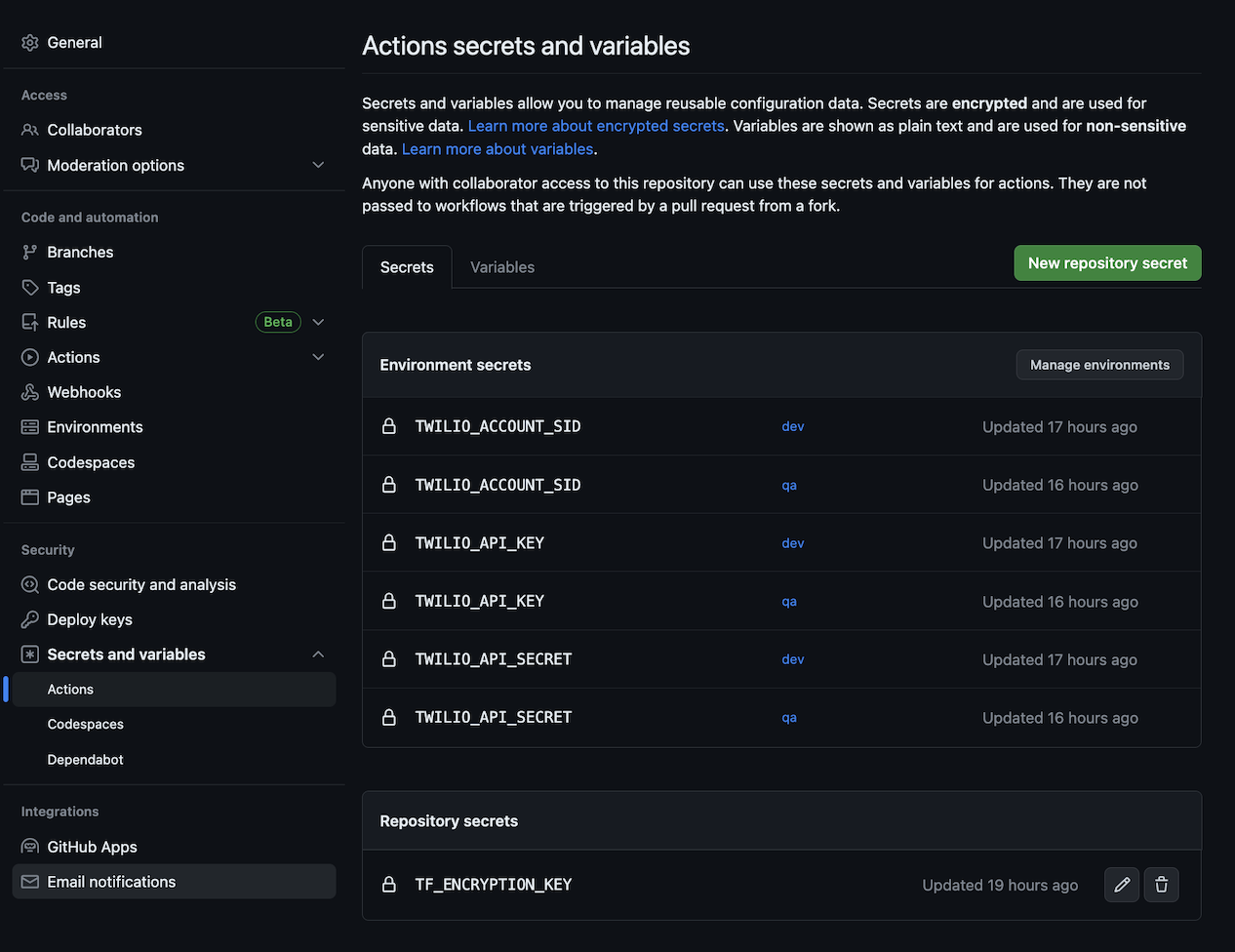Click lock icon of TF_ENCRYPTION_KEY row
Viewport: 1235px width, 952px height.
[389, 885]
